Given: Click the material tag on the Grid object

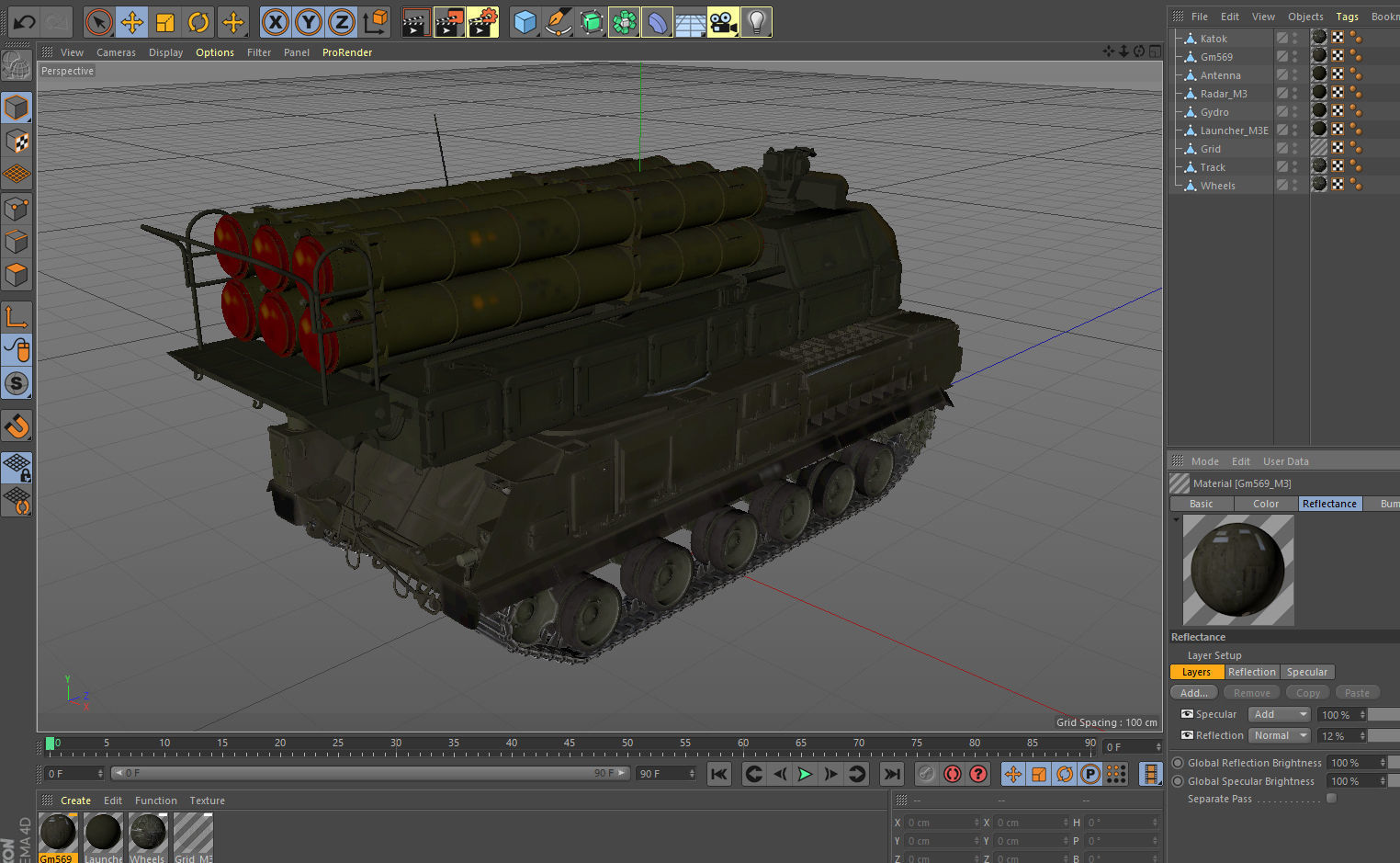Looking at the screenshot, I should [x=1319, y=147].
